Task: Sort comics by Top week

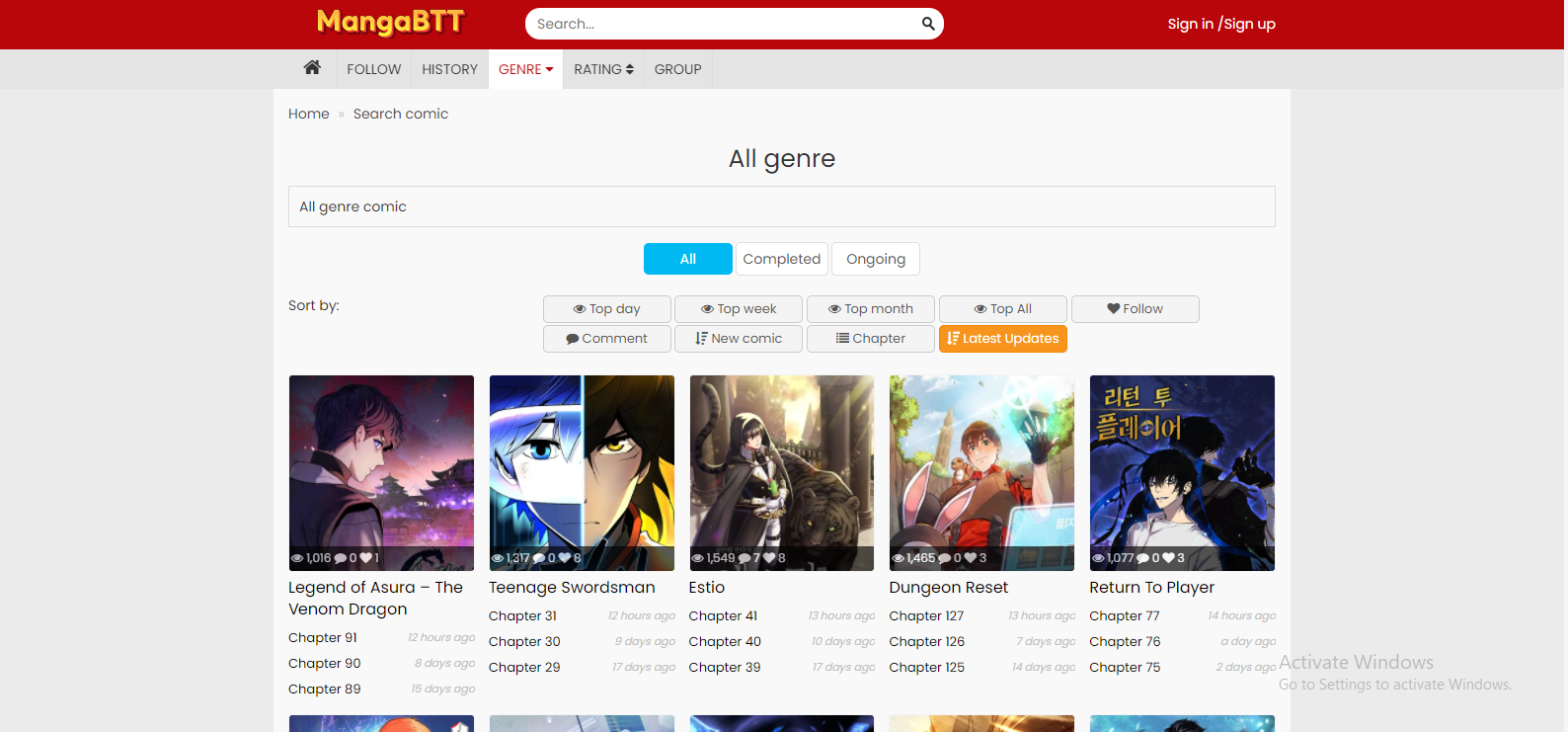Action: (738, 309)
